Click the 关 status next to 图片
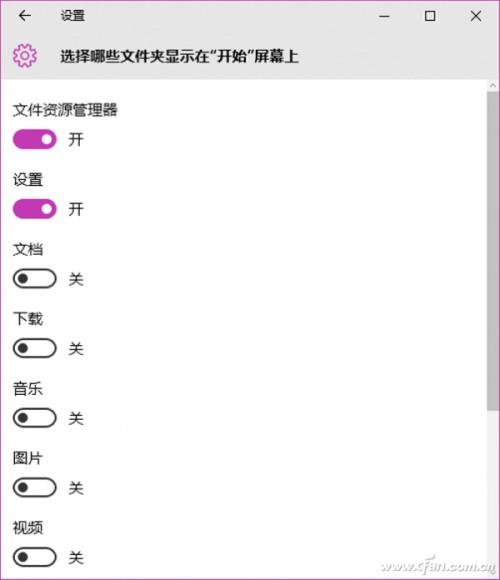Viewport: 500px width, 580px height. (76, 488)
